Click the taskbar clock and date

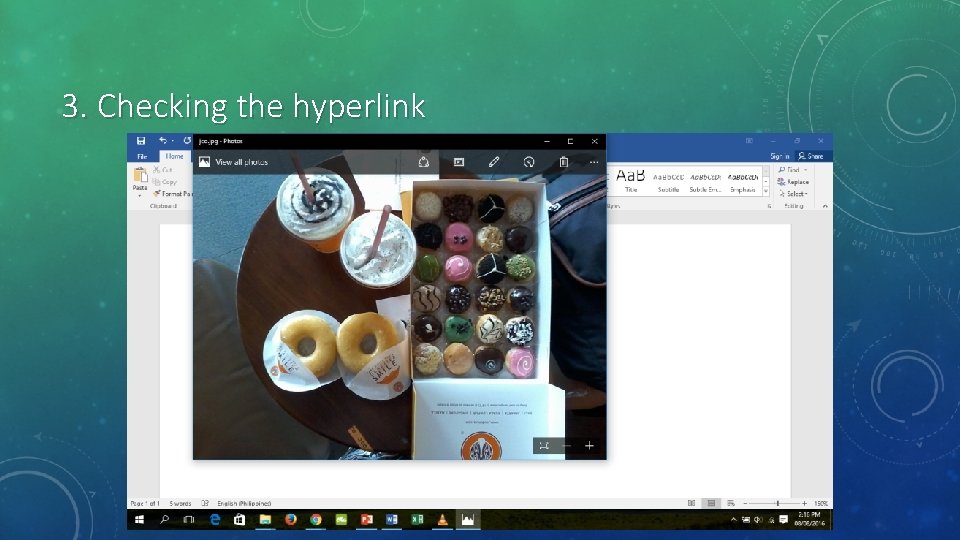point(809,519)
